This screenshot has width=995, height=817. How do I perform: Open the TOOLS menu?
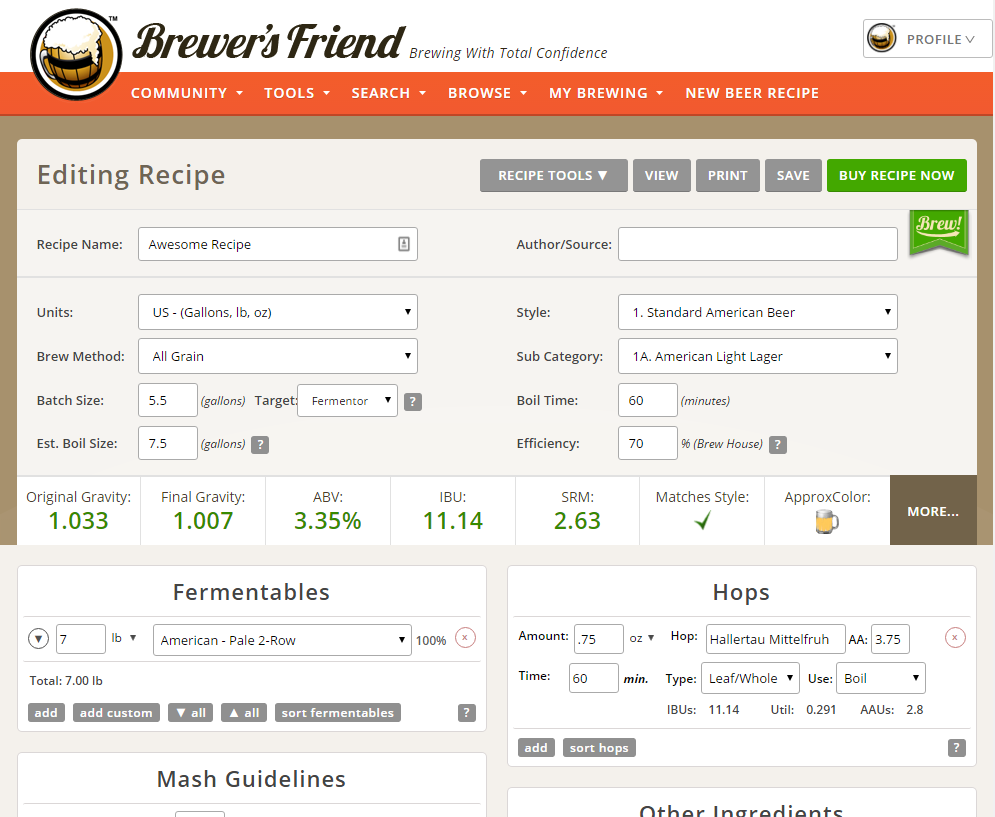pyautogui.click(x=297, y=93)
